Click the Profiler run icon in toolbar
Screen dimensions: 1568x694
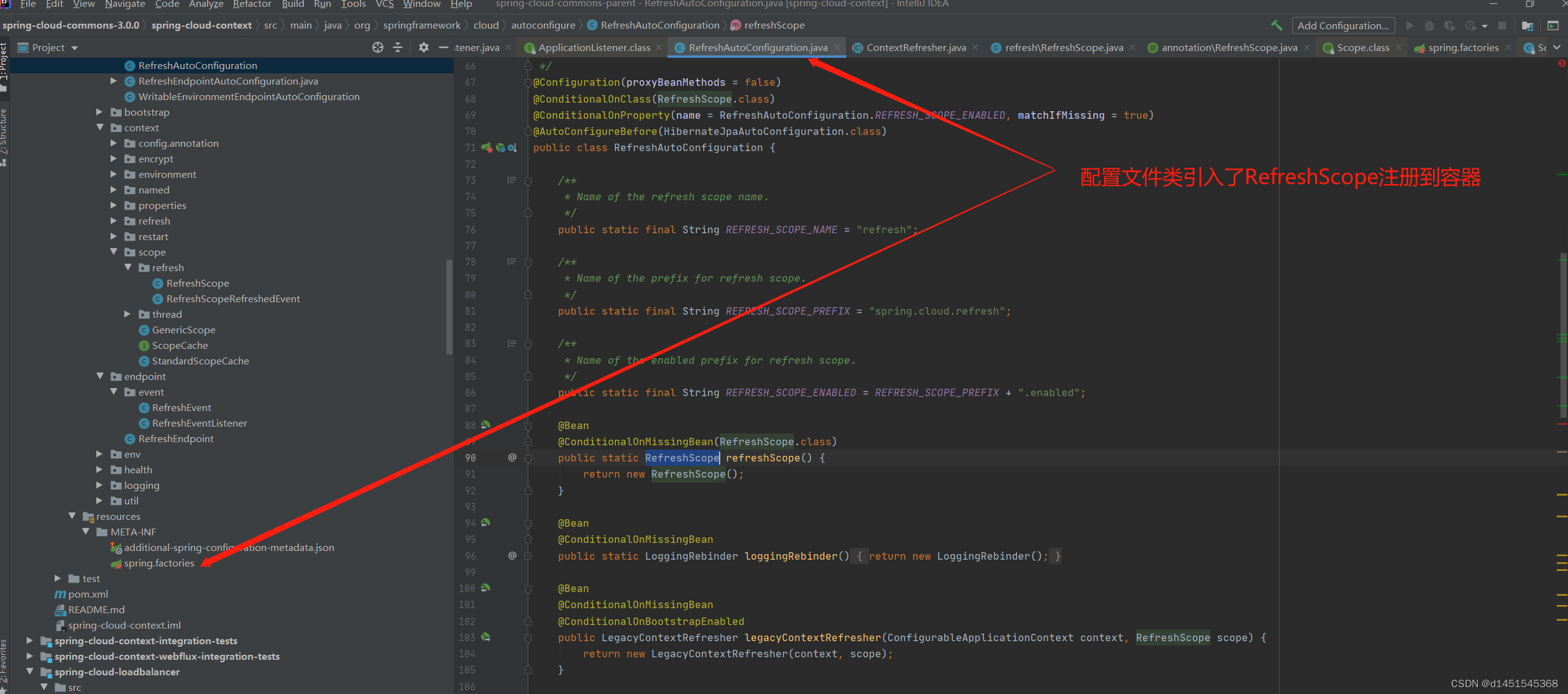1470,25
